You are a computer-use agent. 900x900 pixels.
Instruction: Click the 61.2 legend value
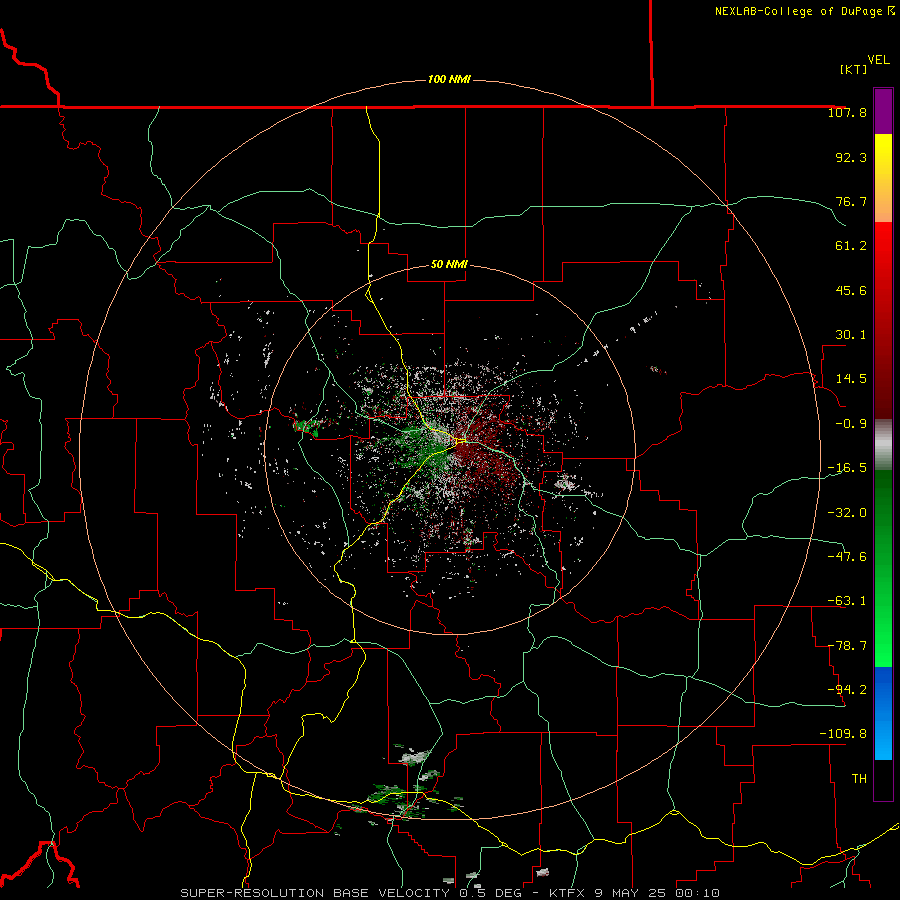tap(851, 246)
